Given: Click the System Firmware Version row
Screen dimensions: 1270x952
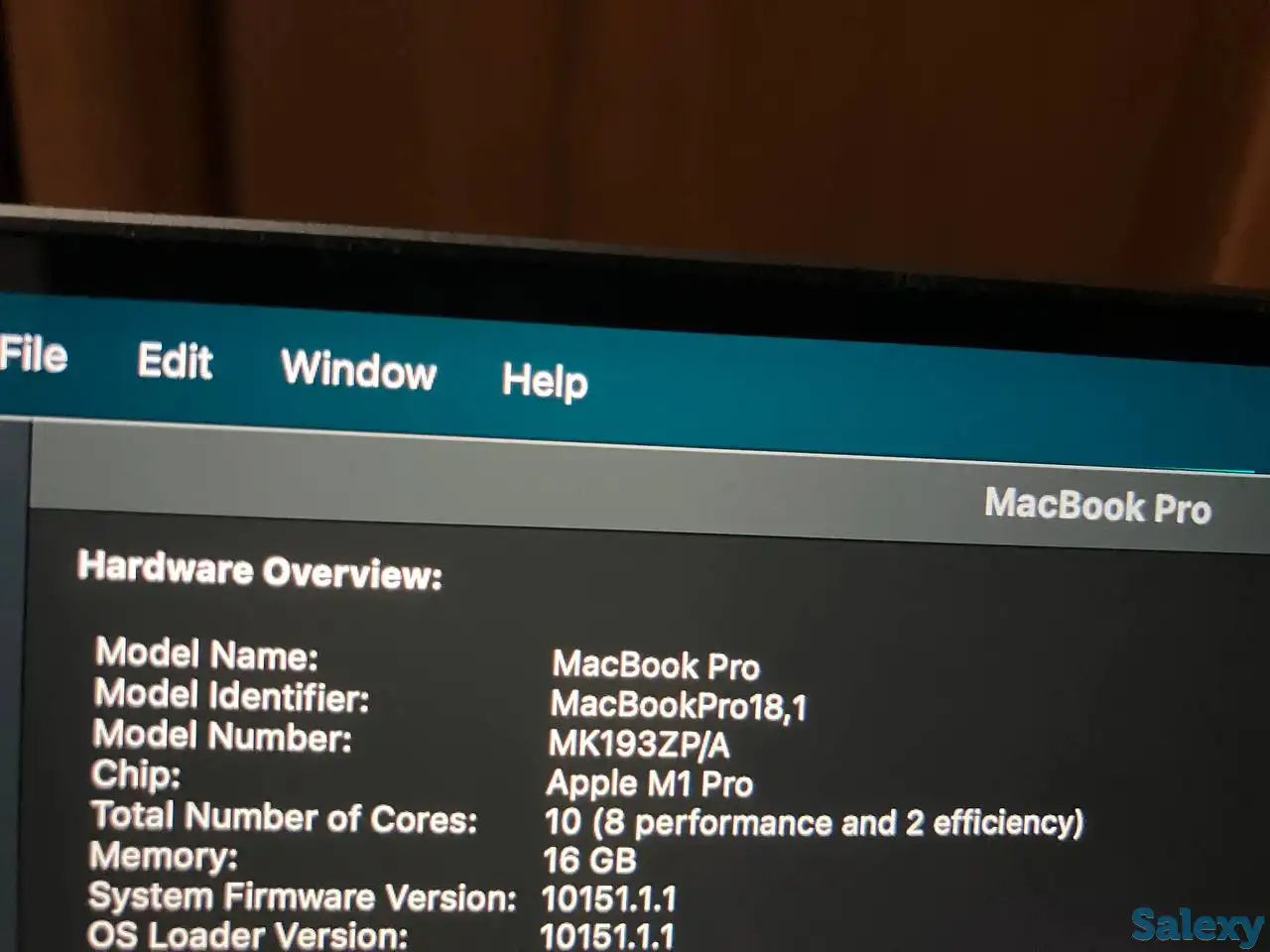Looking at the screenshot, I should (303, 895).
